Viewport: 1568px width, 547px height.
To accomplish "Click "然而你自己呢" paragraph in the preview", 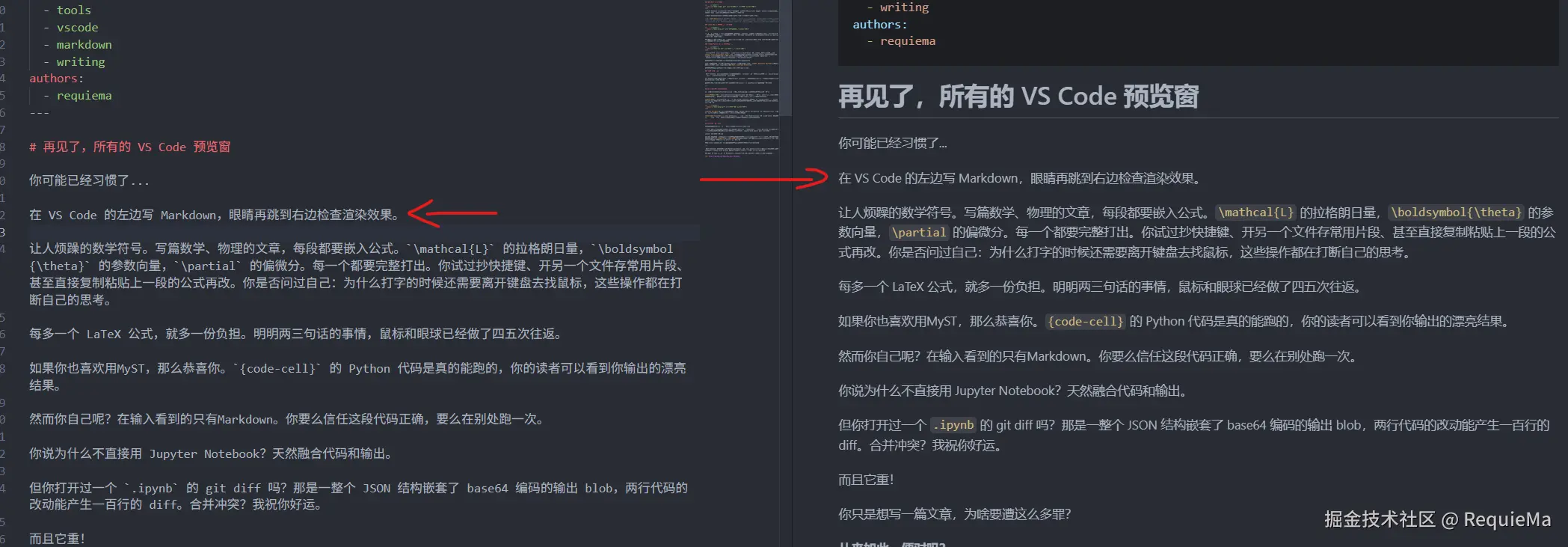I will click(1098, 356).
